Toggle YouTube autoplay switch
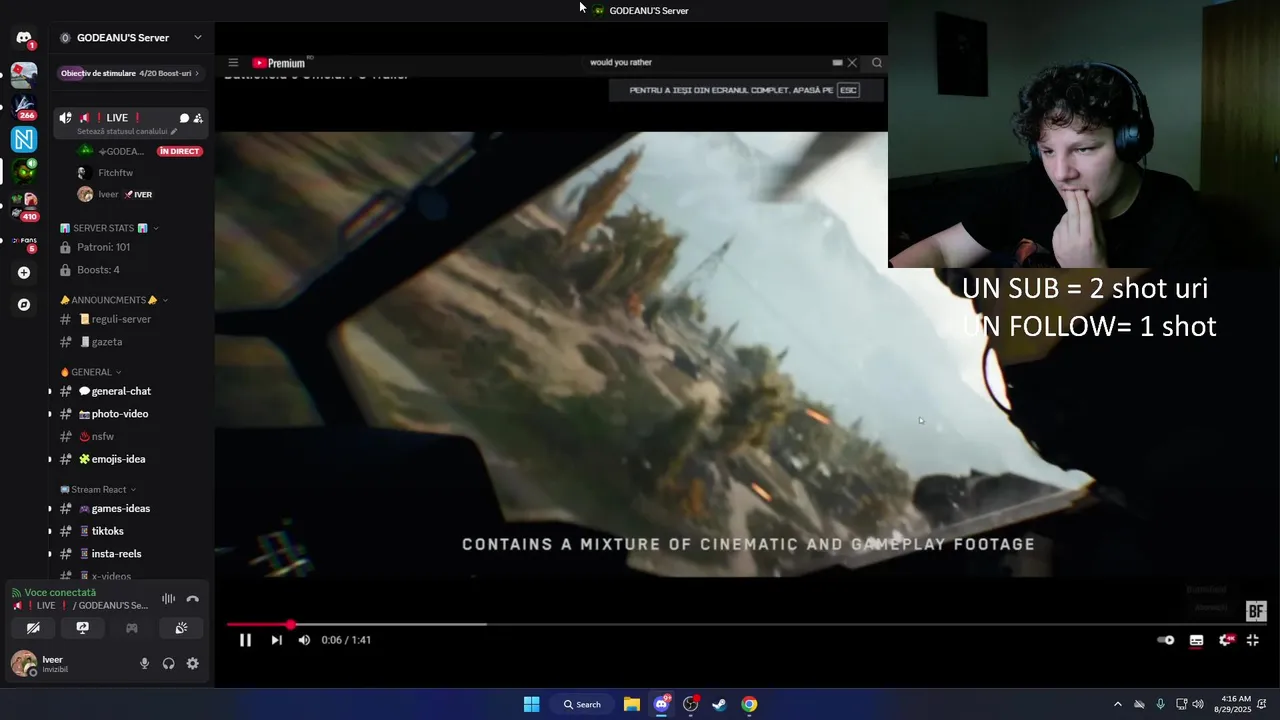 click(x=1166, y=640)
